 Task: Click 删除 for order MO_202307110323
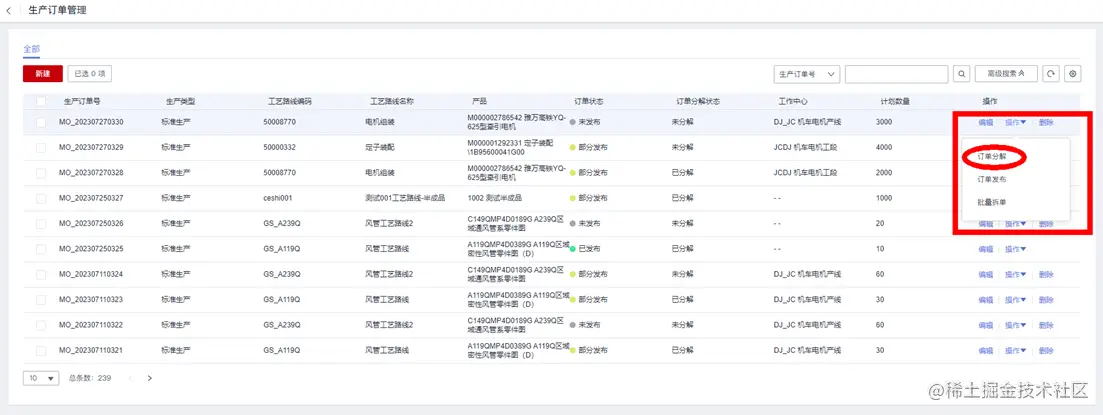[x=1046, y=300]
